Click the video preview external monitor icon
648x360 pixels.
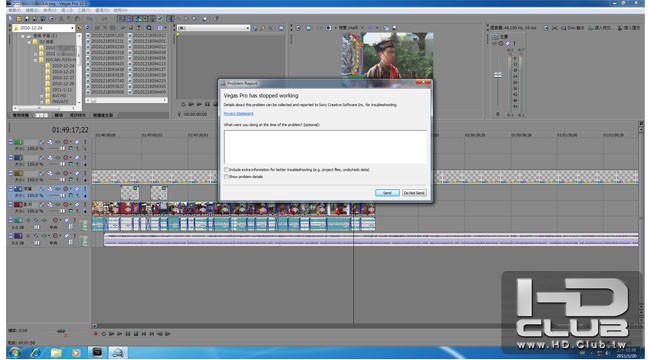(x=309, y=28)
